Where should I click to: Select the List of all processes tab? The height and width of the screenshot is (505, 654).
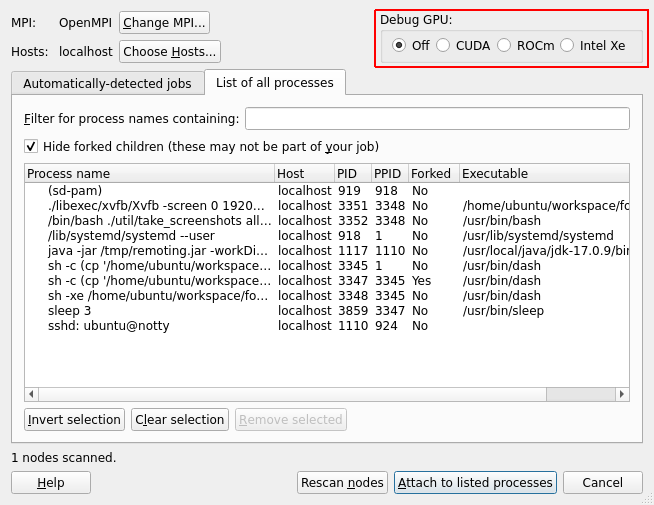275,83
